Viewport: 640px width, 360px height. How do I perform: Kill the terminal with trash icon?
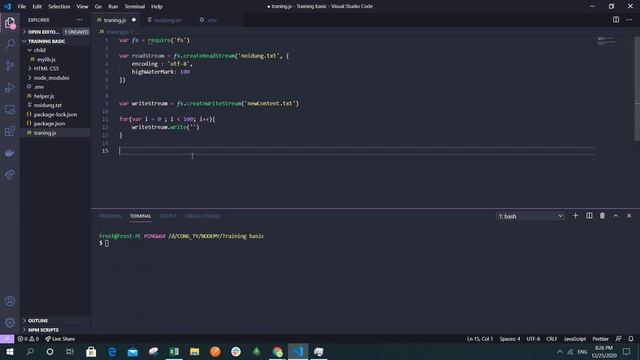(602, 216)
